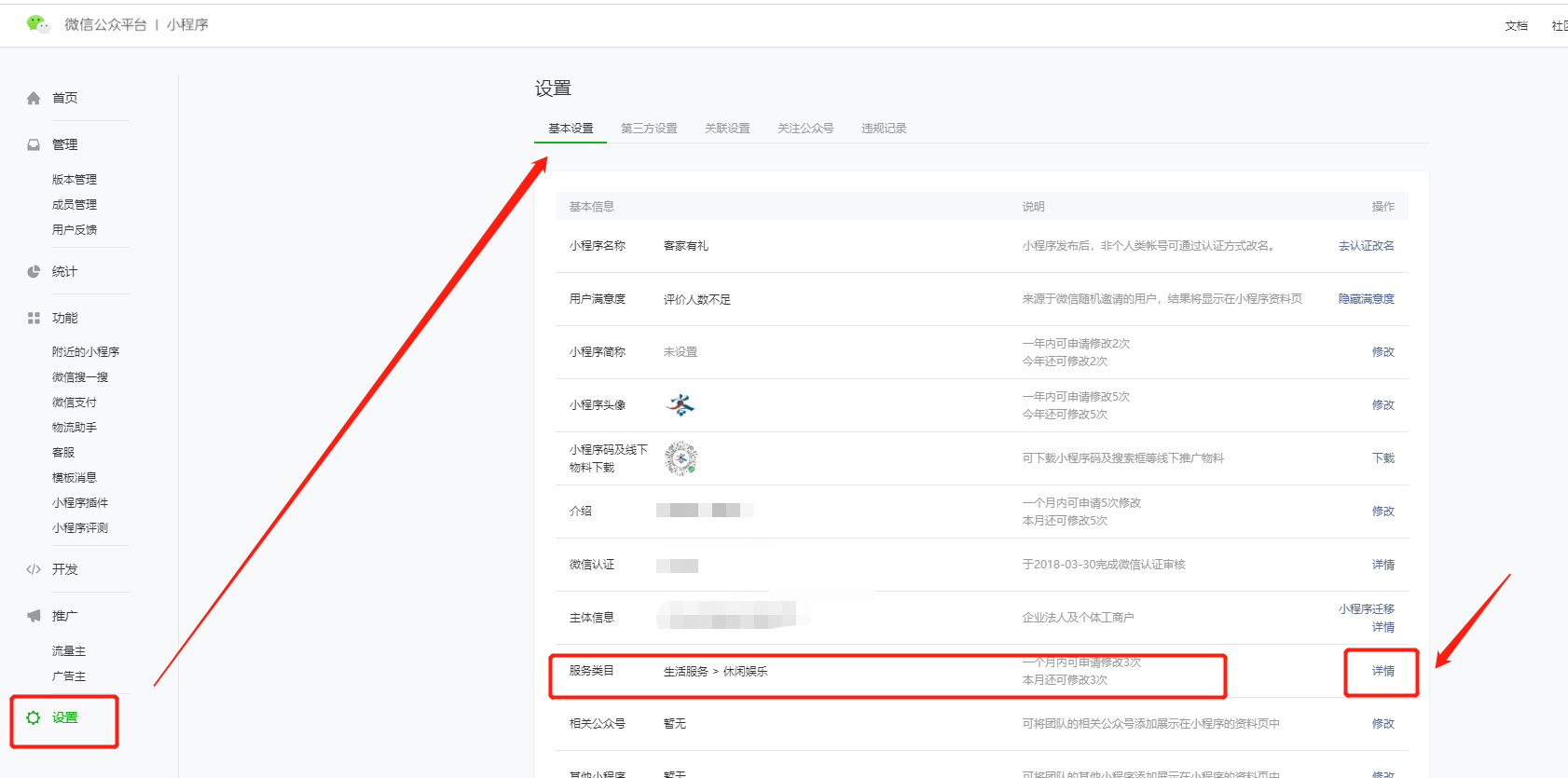The image size is (1568, 778).
Task: Click 修改 in the 小程序头像 row
Action: point(1383,404)
